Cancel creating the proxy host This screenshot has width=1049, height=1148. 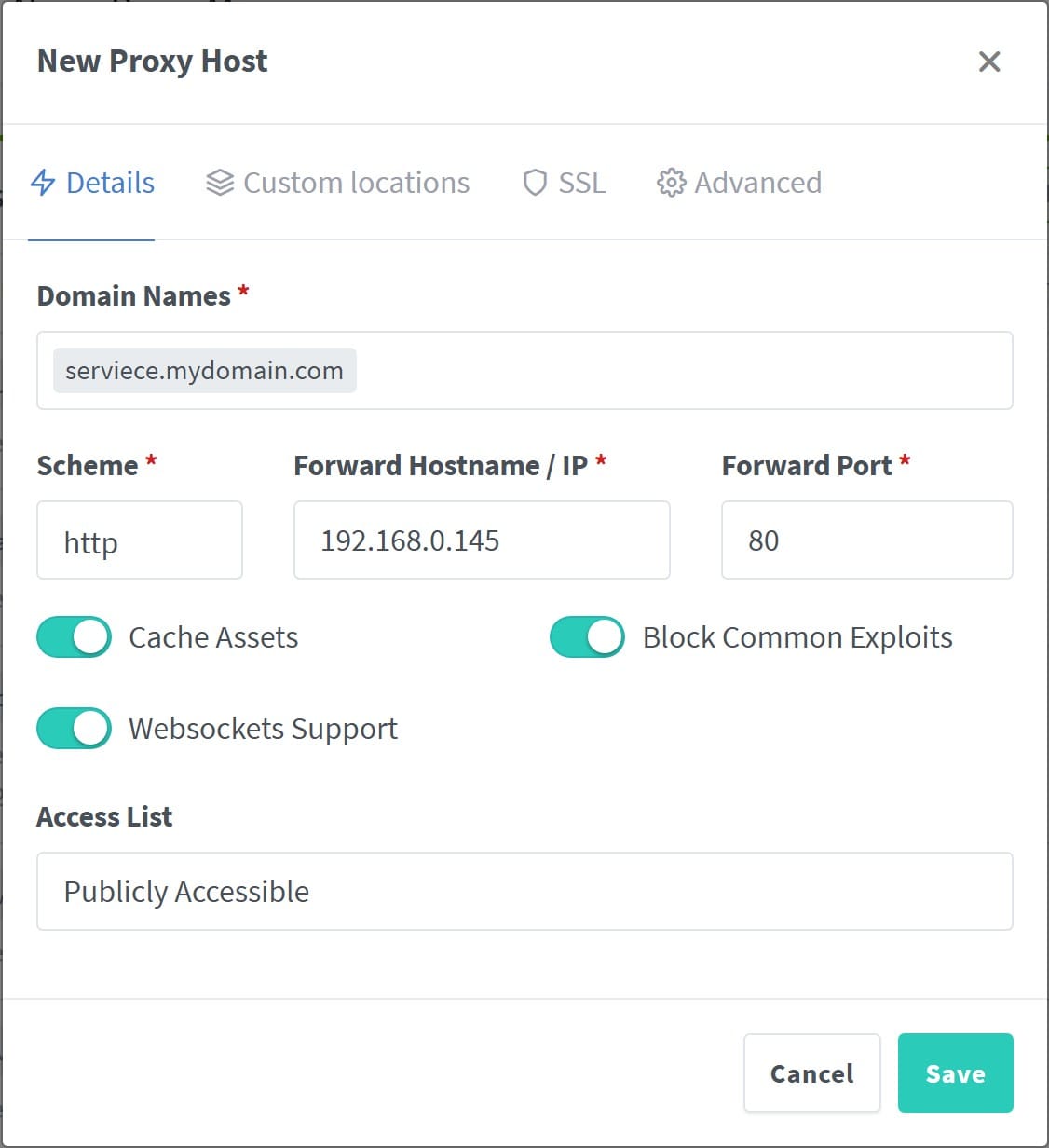pos(811,1073)
